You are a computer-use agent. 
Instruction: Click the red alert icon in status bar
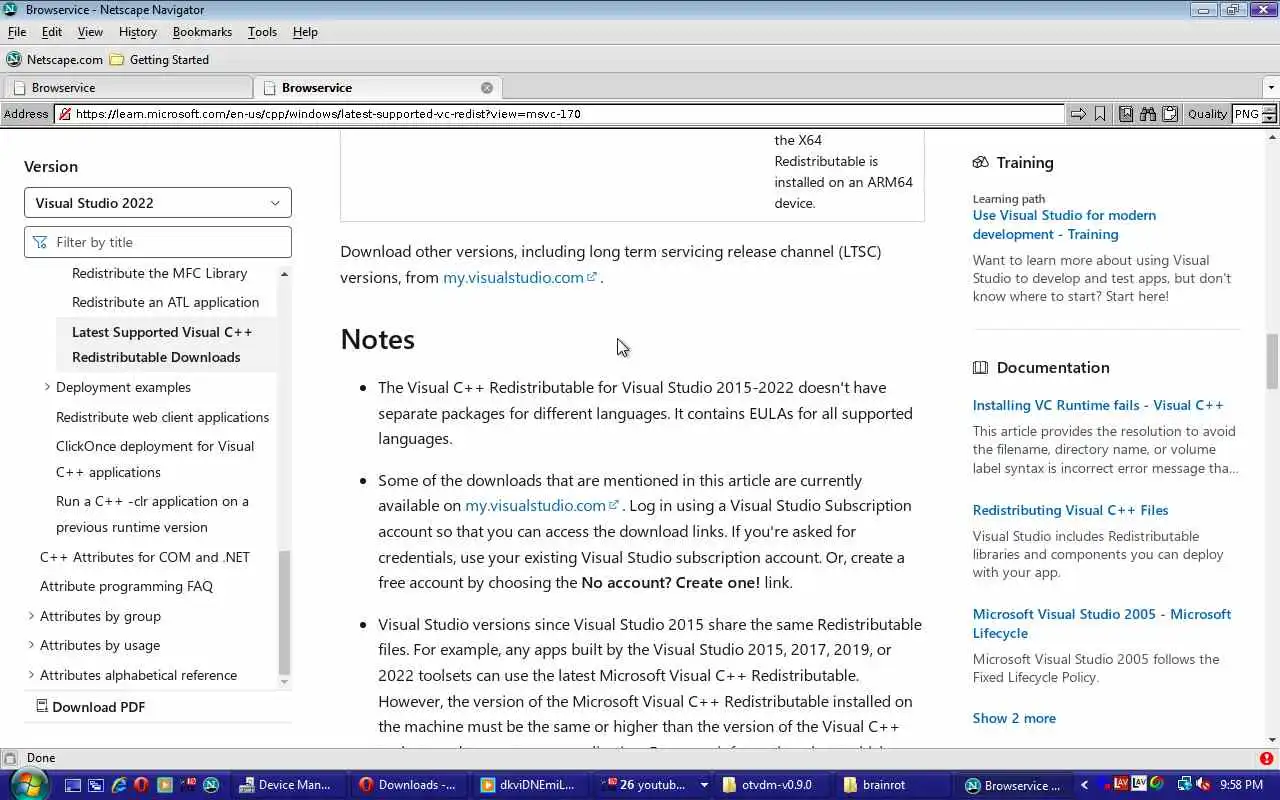(x=1268, y=758)
